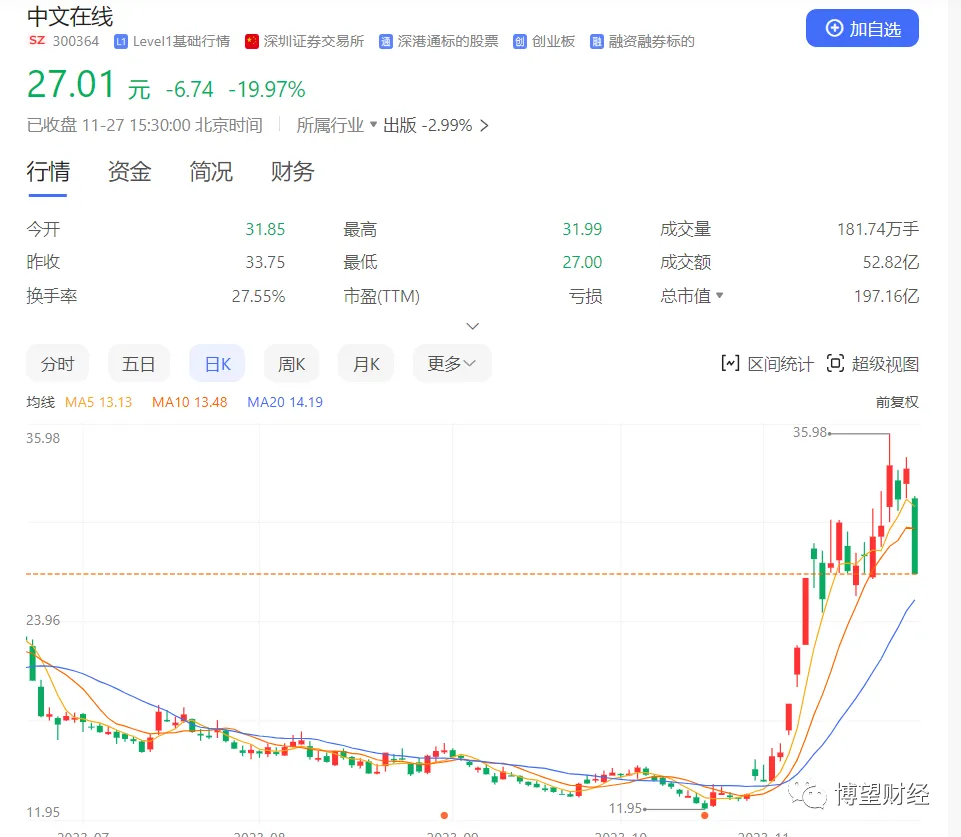Click the 23.96 y-axis label
This screenshot has width=961, height=837.
coord(43,620)
